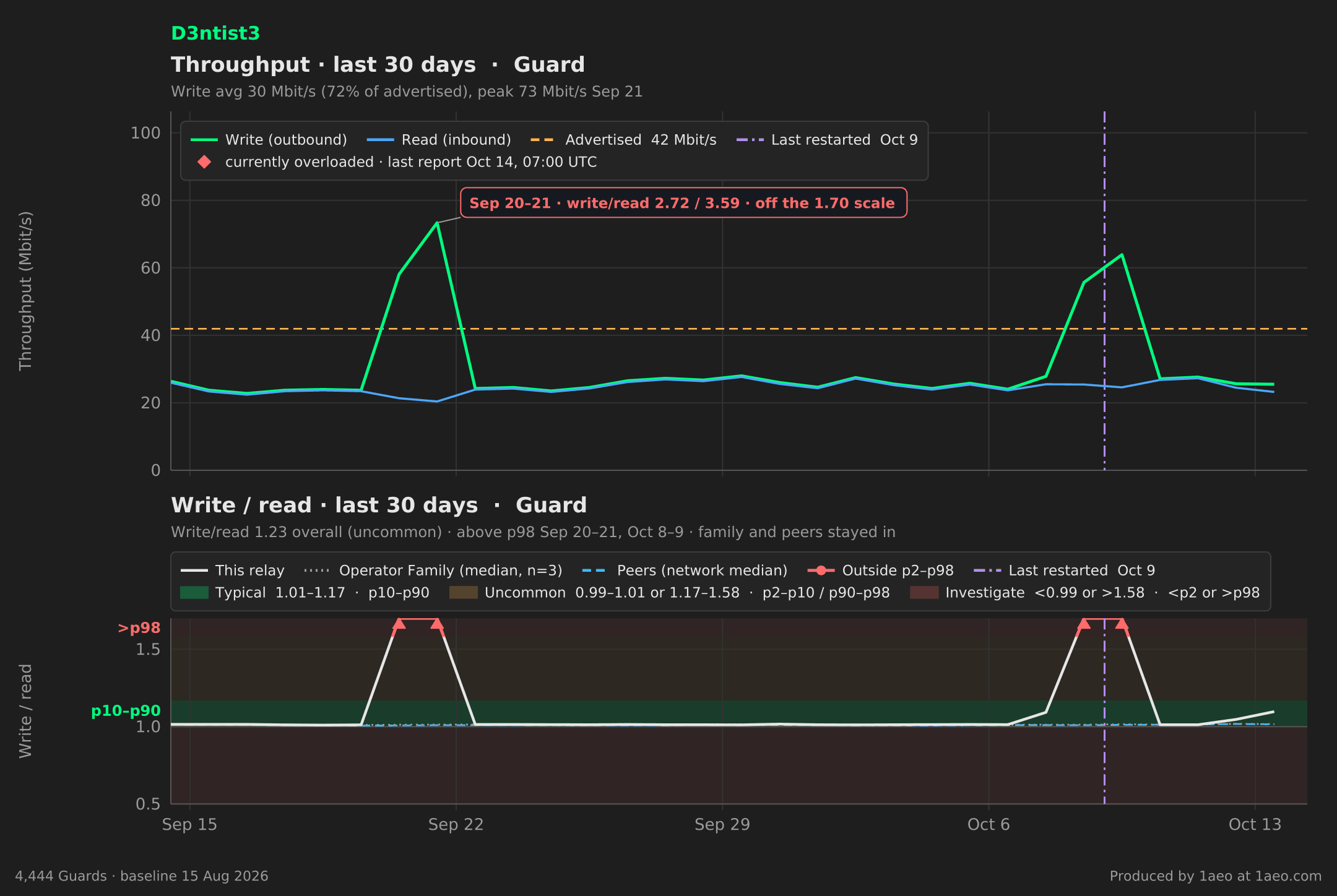Click the dotted Operator Family legend line
The height and width of the screenshot is (896, 1337).
click(318, 571)
